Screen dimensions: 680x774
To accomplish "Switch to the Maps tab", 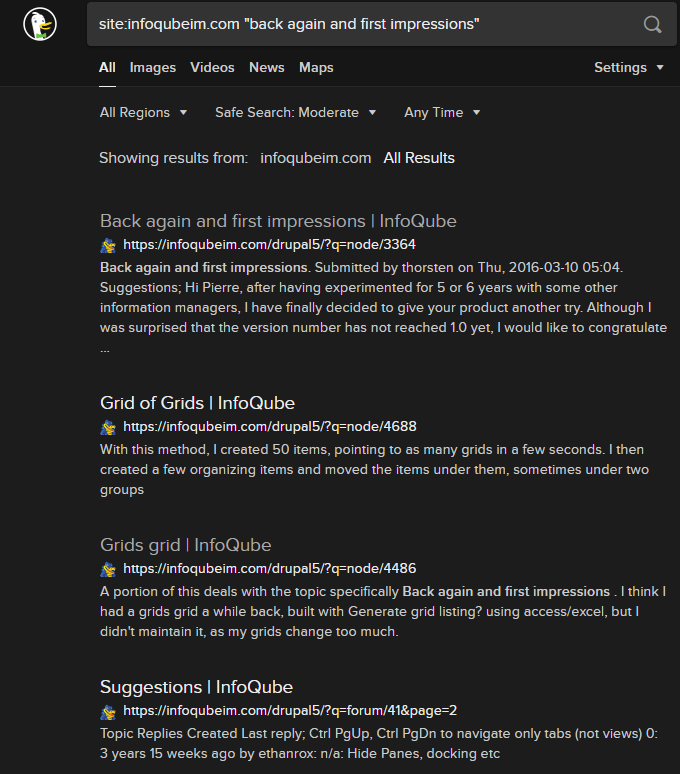I will (316, 68).
